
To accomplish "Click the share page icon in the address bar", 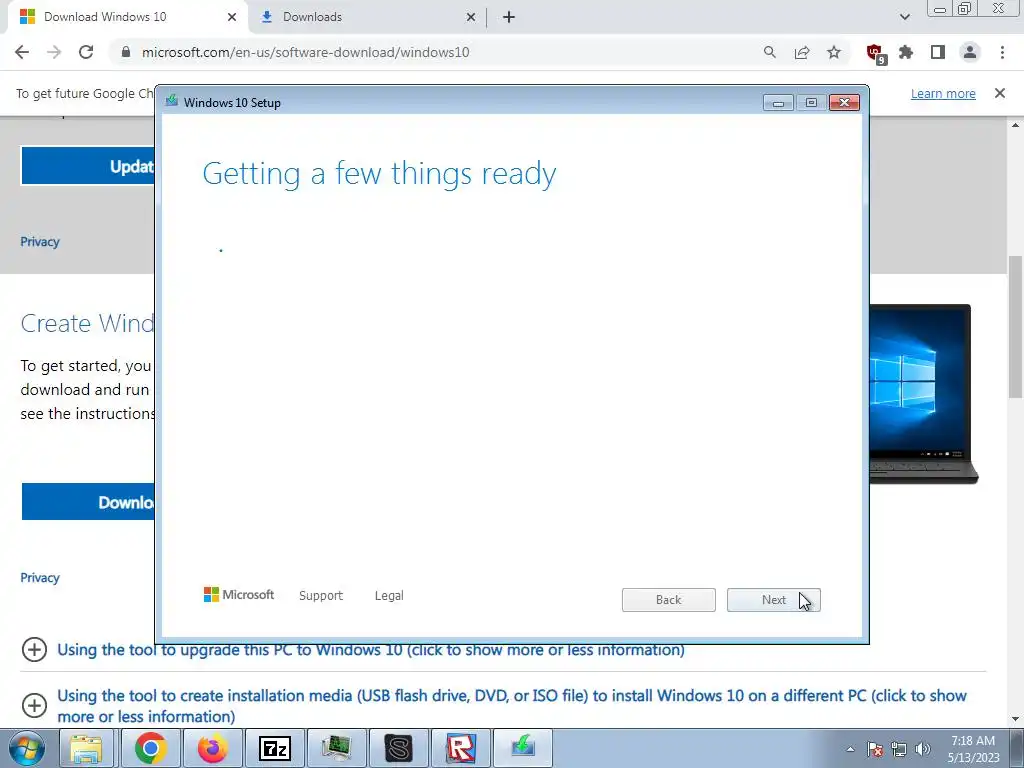I will coord(802,52).
